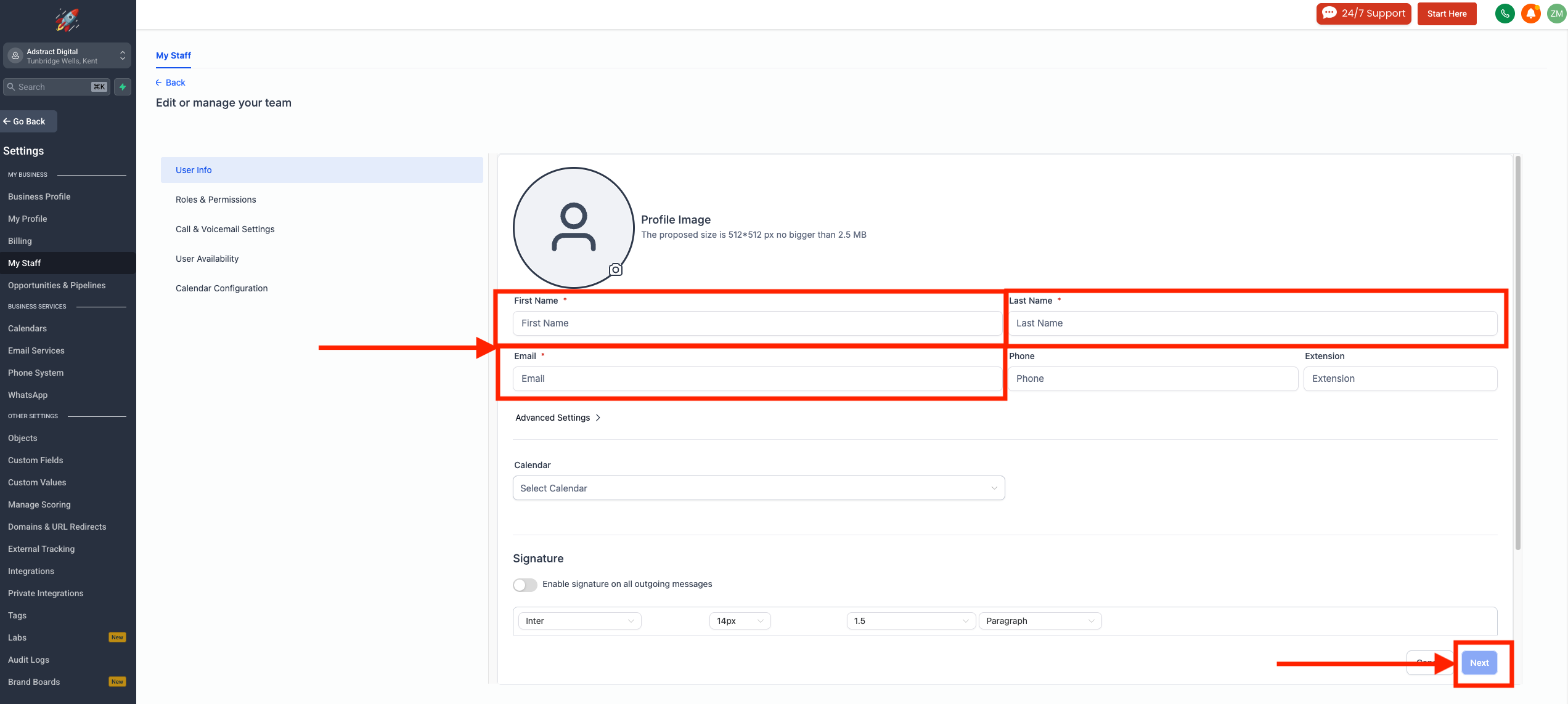Click the camera icon on profile image
Viewport: 1568px width, 704px height.
pyautogui.click(x=615, y=270)
